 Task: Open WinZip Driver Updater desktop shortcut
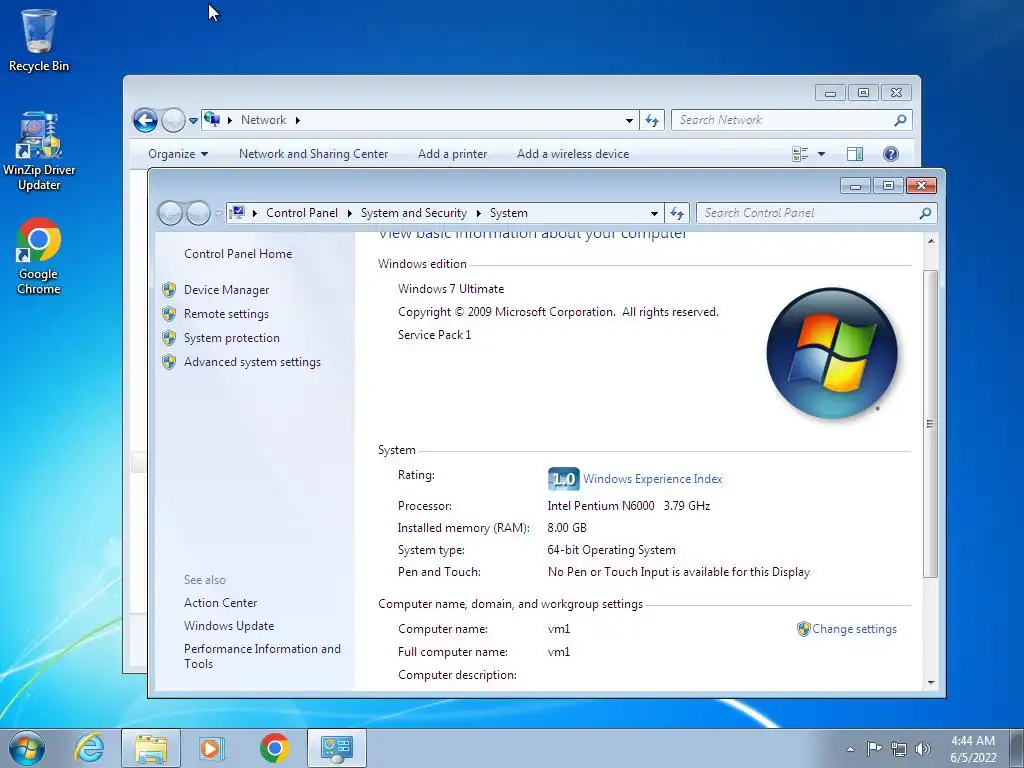pyautogui.click(x=39, y=152)
